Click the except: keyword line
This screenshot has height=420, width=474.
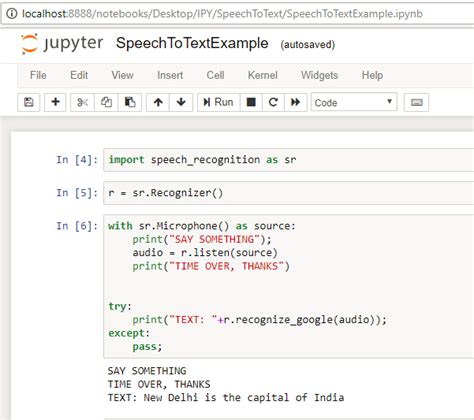129,333
